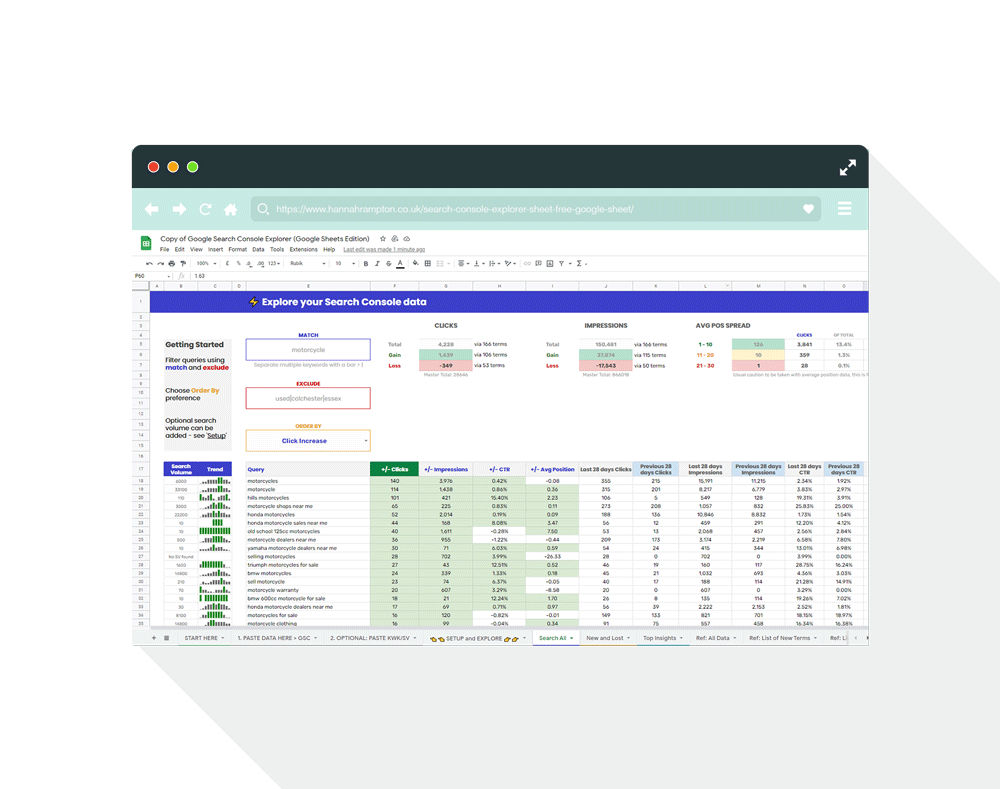
Task: Insert a chart
Action: click(x=550, y=263)
